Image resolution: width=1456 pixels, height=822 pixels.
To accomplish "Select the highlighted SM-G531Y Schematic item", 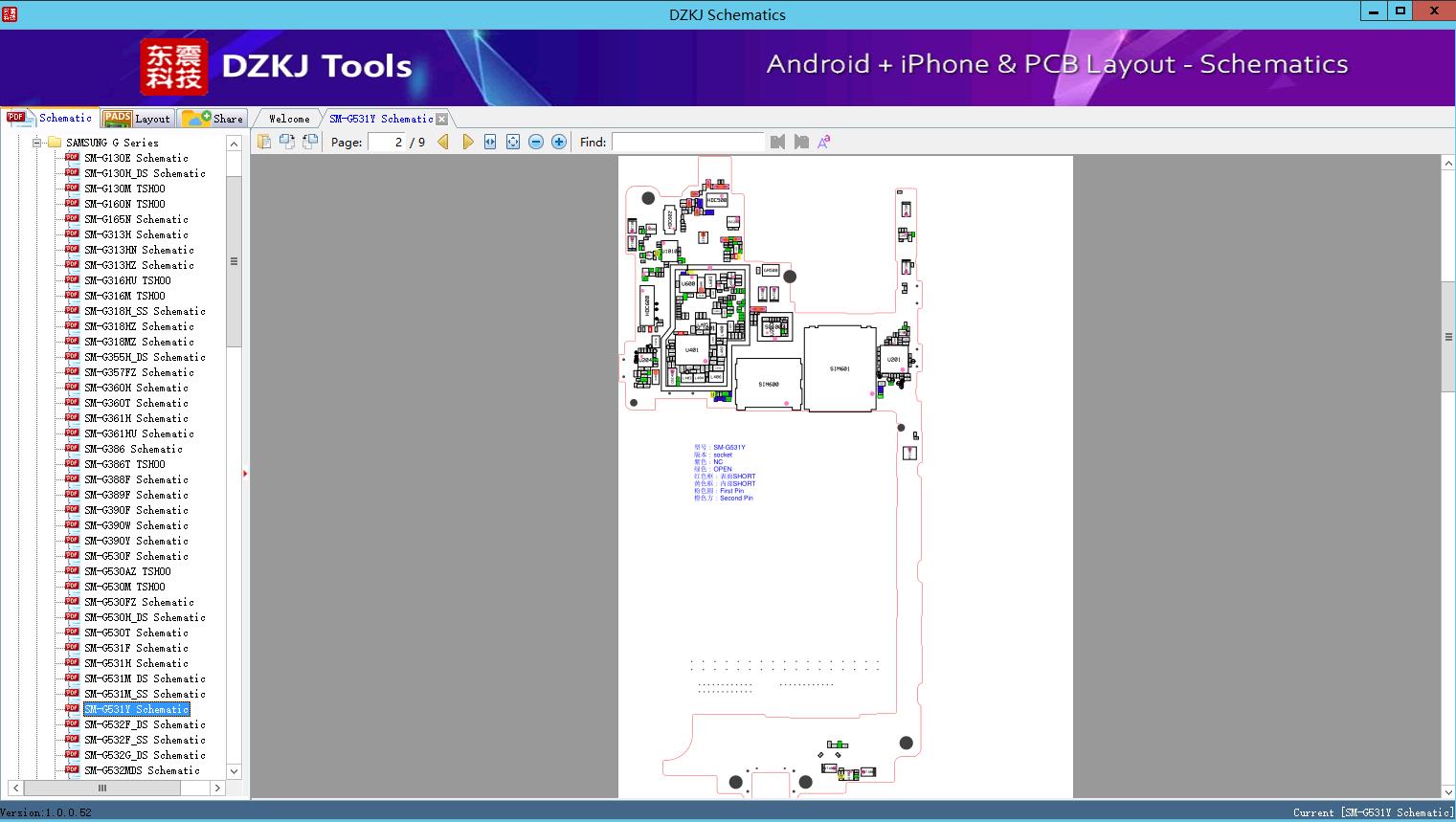I will (137, 709).
